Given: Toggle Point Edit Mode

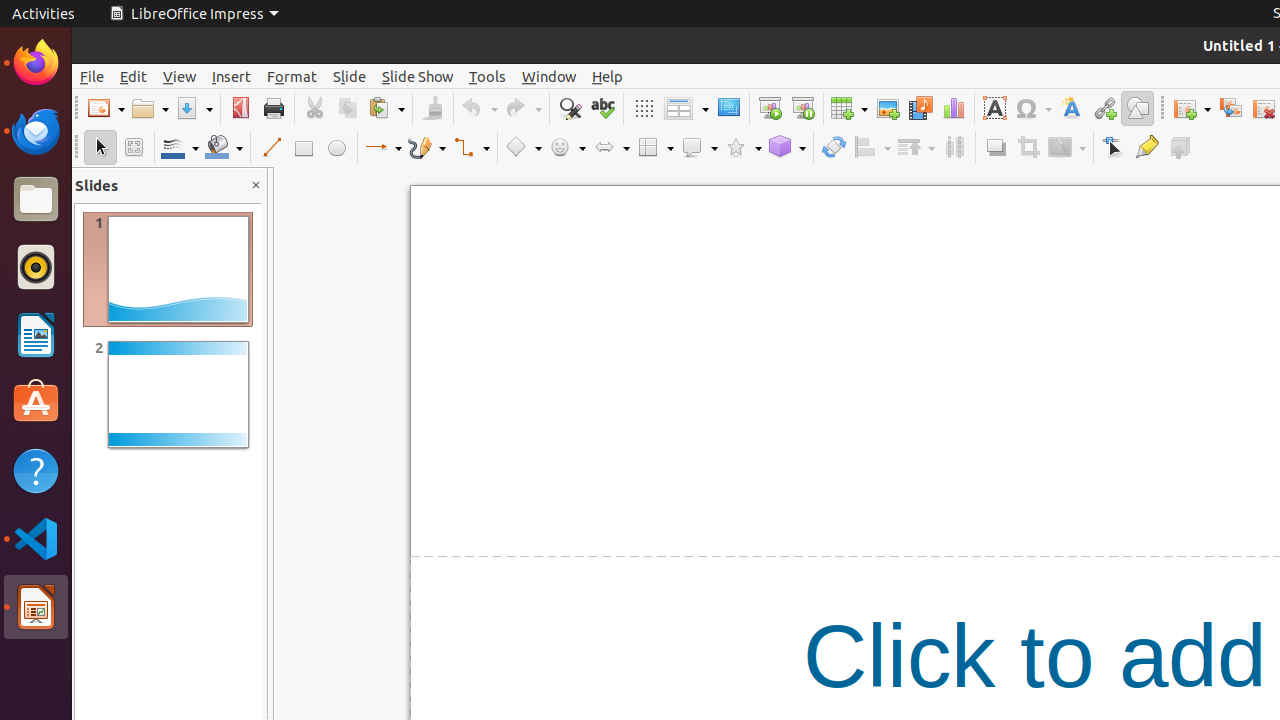Looking at the screenshot, I should (1114, 147).
